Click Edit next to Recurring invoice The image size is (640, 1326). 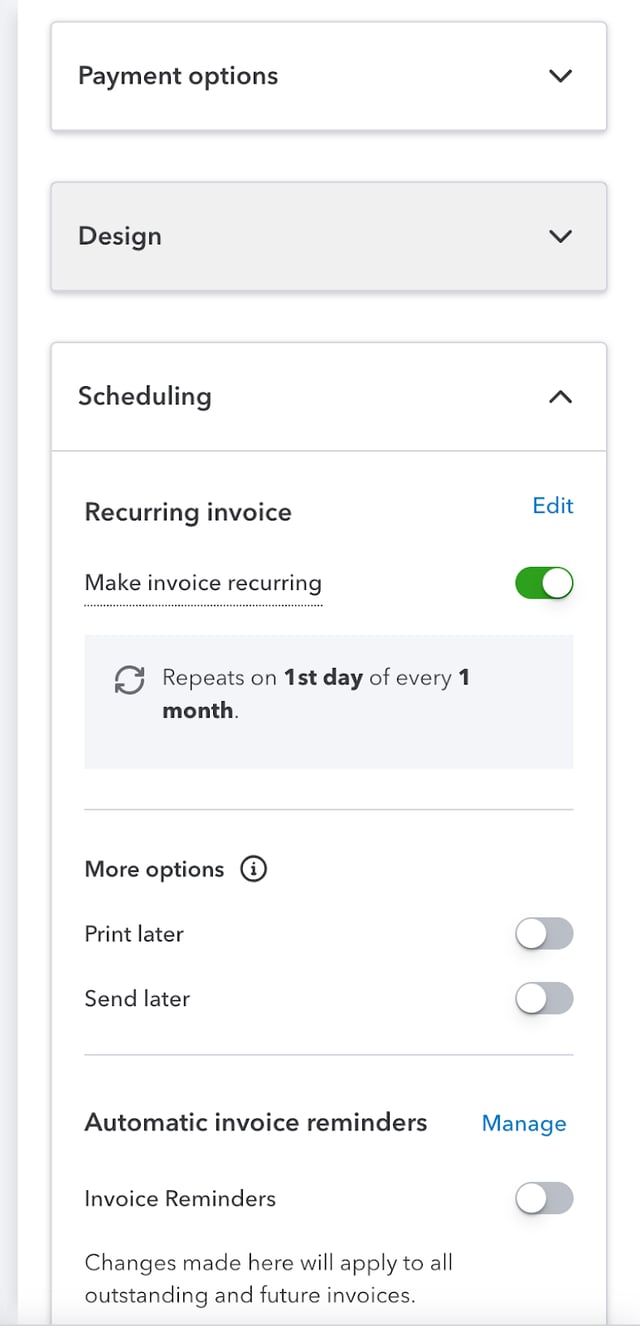(x=553, y=506)
